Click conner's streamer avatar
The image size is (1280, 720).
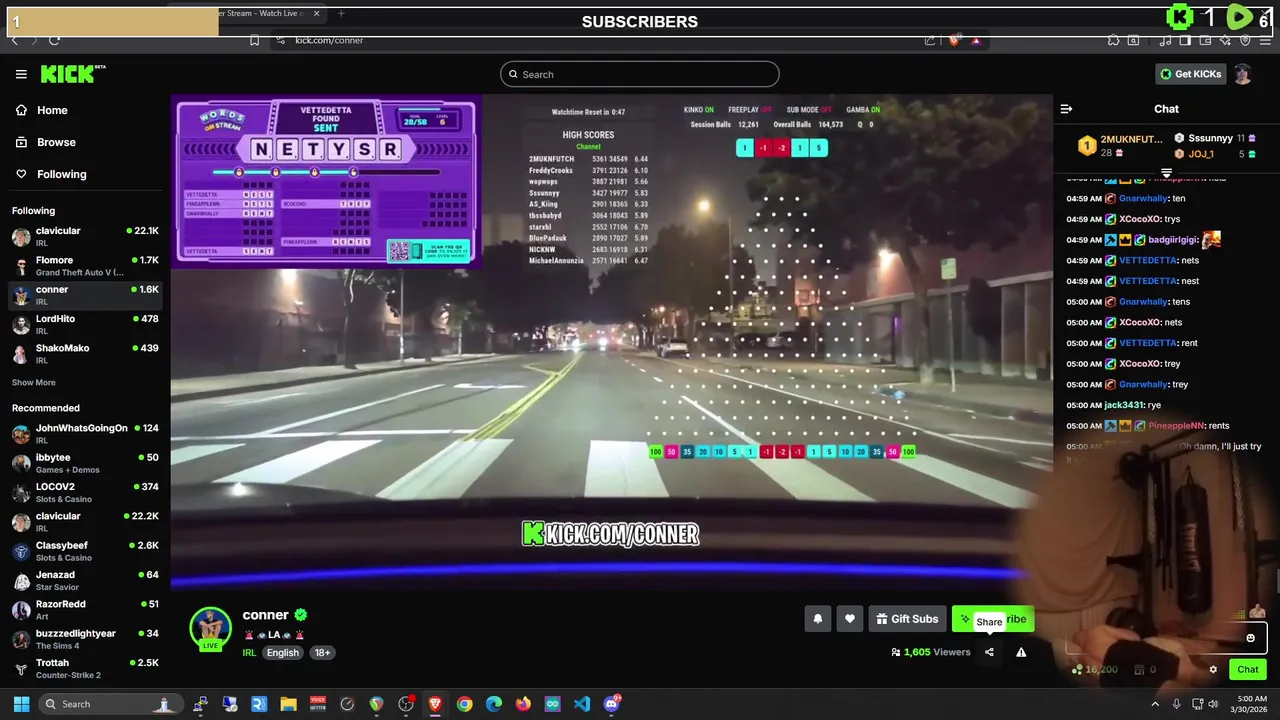point(210,628)
